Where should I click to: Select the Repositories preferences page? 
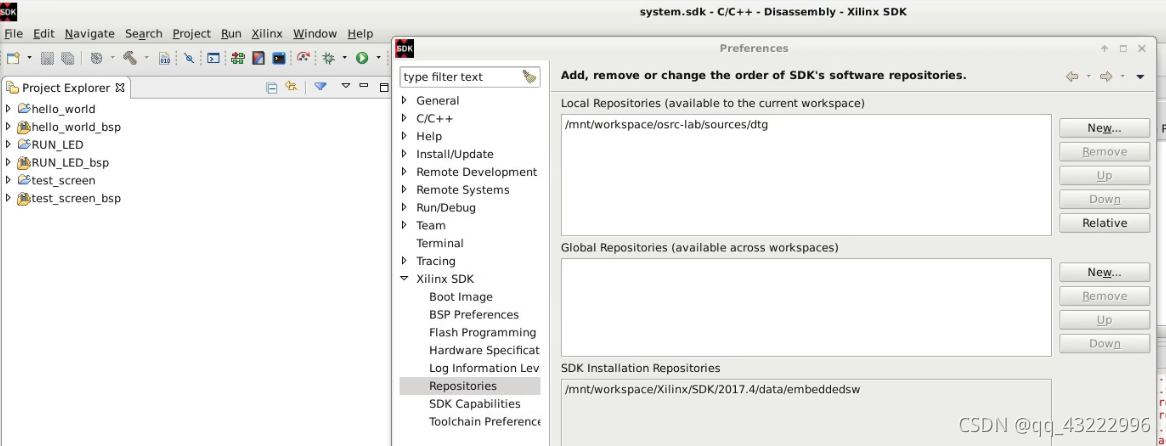470,386
